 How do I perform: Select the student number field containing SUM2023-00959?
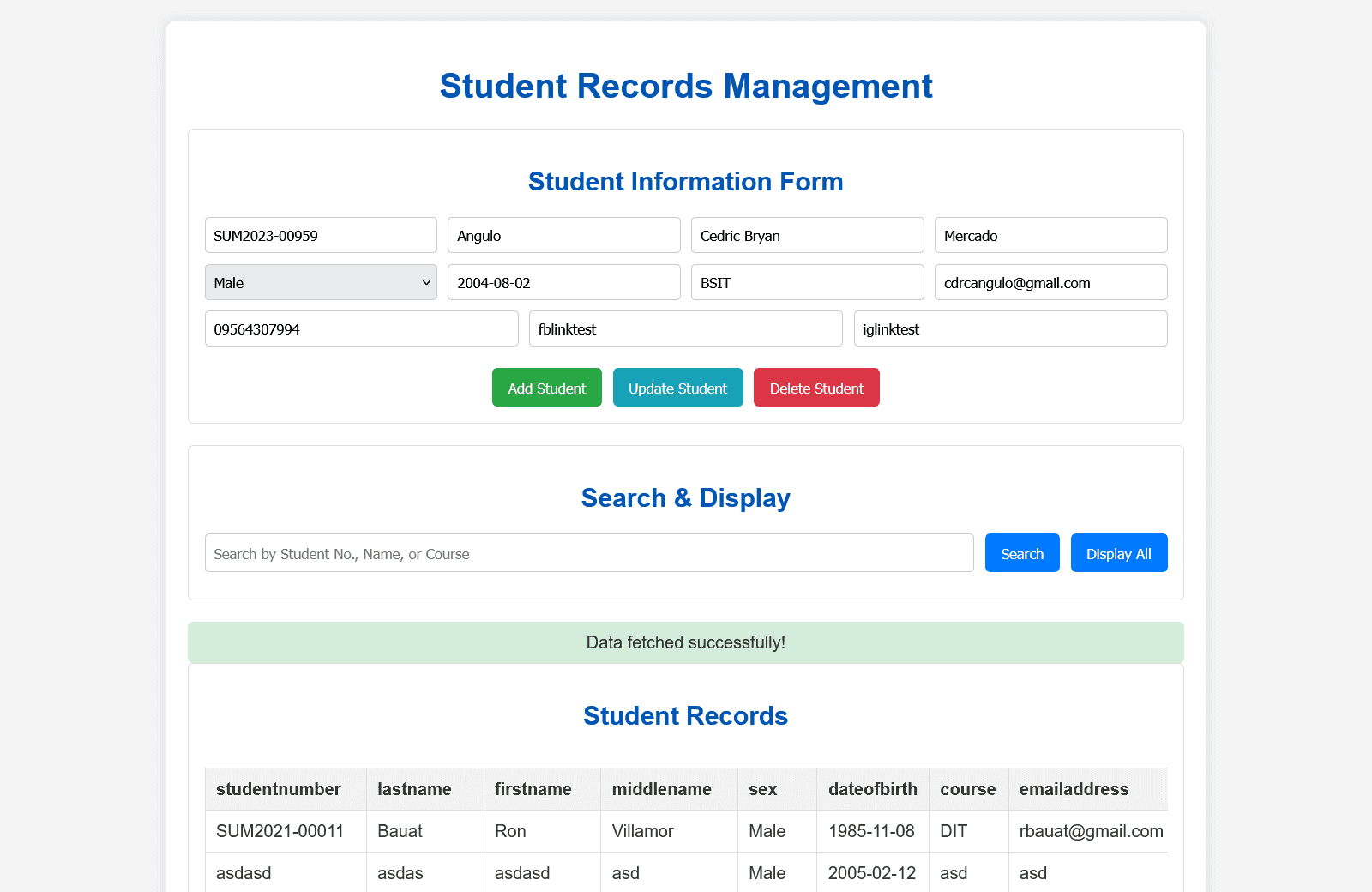coord(321,234)
